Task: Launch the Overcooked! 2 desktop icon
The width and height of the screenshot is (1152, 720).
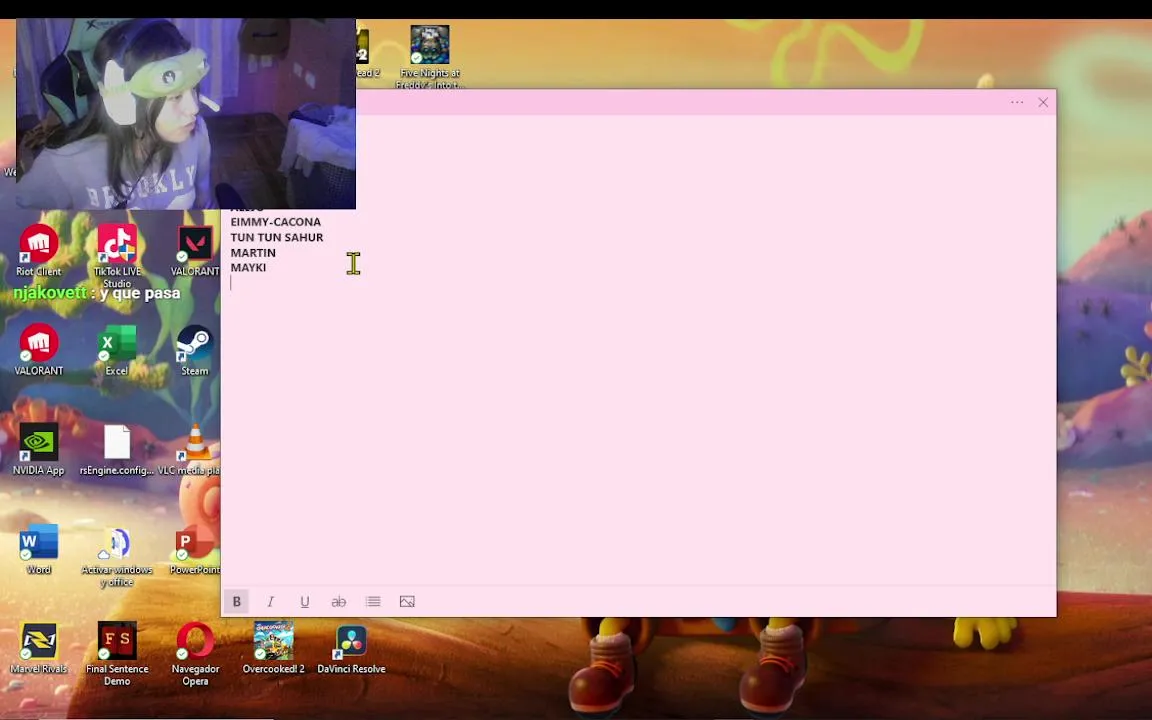Action: (x=273, y=648)
